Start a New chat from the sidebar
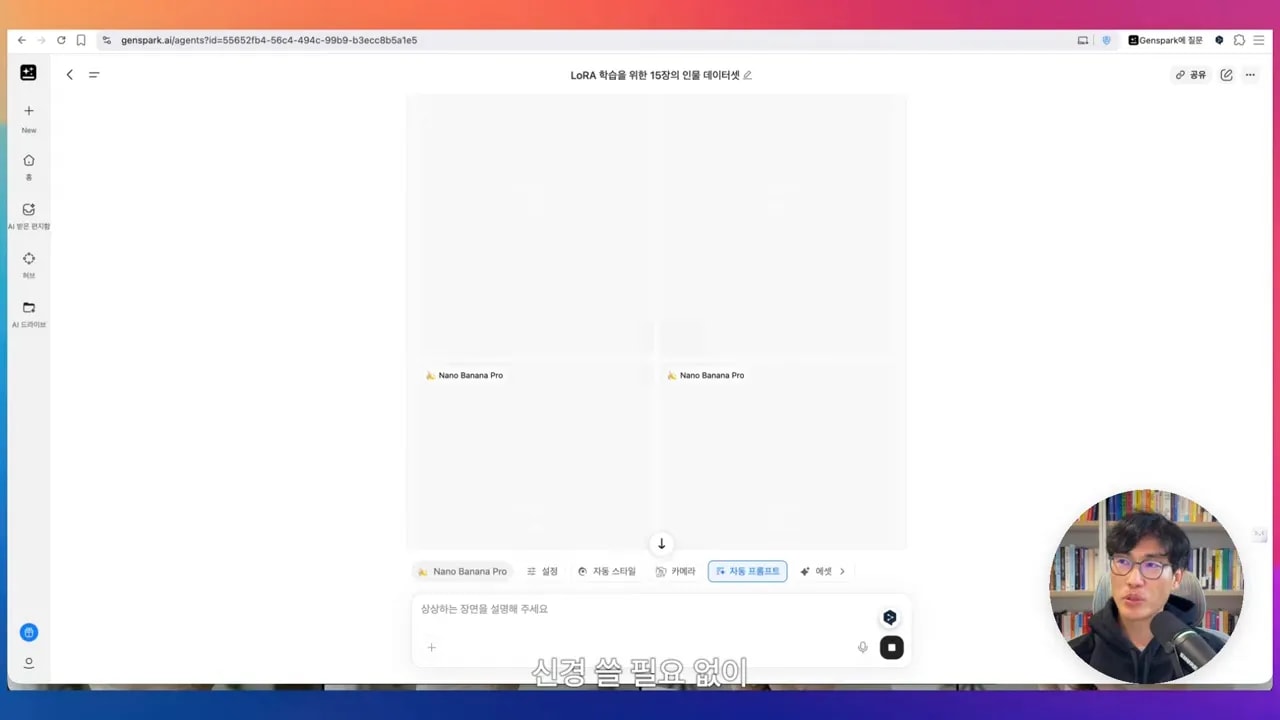Image resolution: width=1280 pixels, height=720 pixels. [28, 115]
